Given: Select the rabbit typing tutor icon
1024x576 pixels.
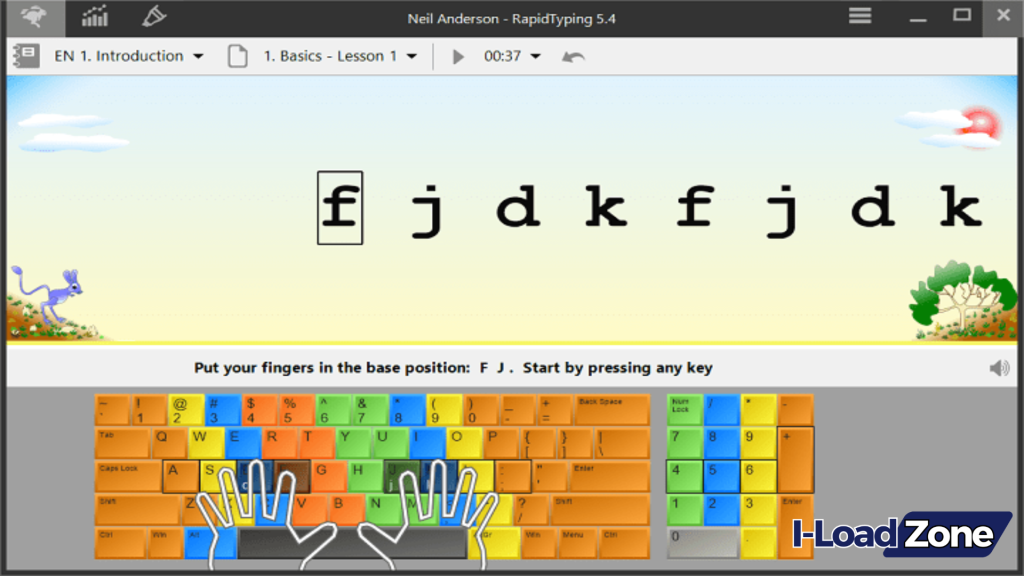Looking at the screenshot, I should pyautogui.click(x=33, y=16).
